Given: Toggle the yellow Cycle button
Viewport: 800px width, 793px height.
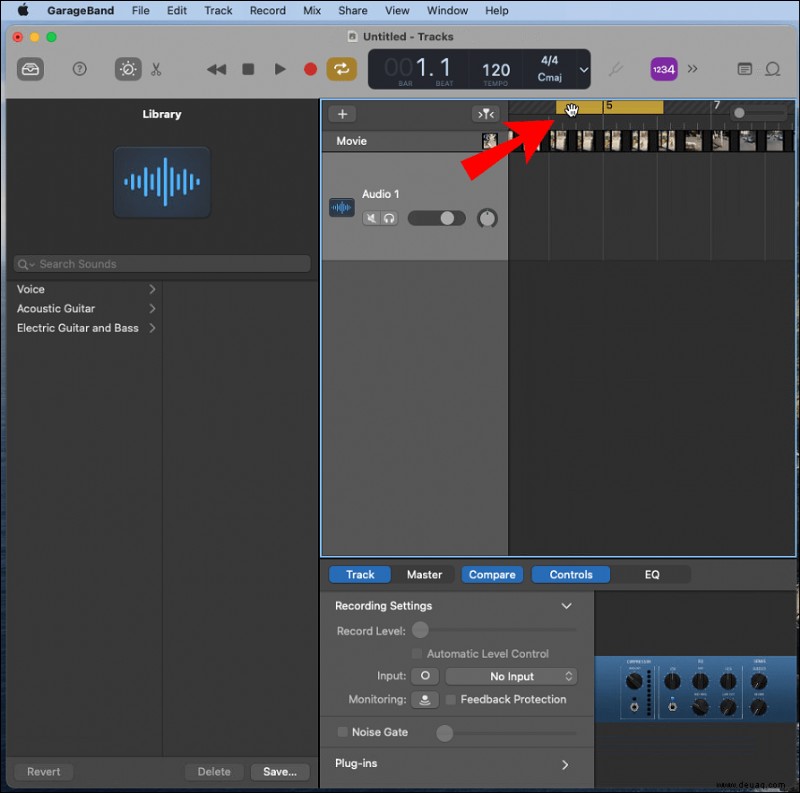Looking at the screenshot, I should [x=341, y=69].
